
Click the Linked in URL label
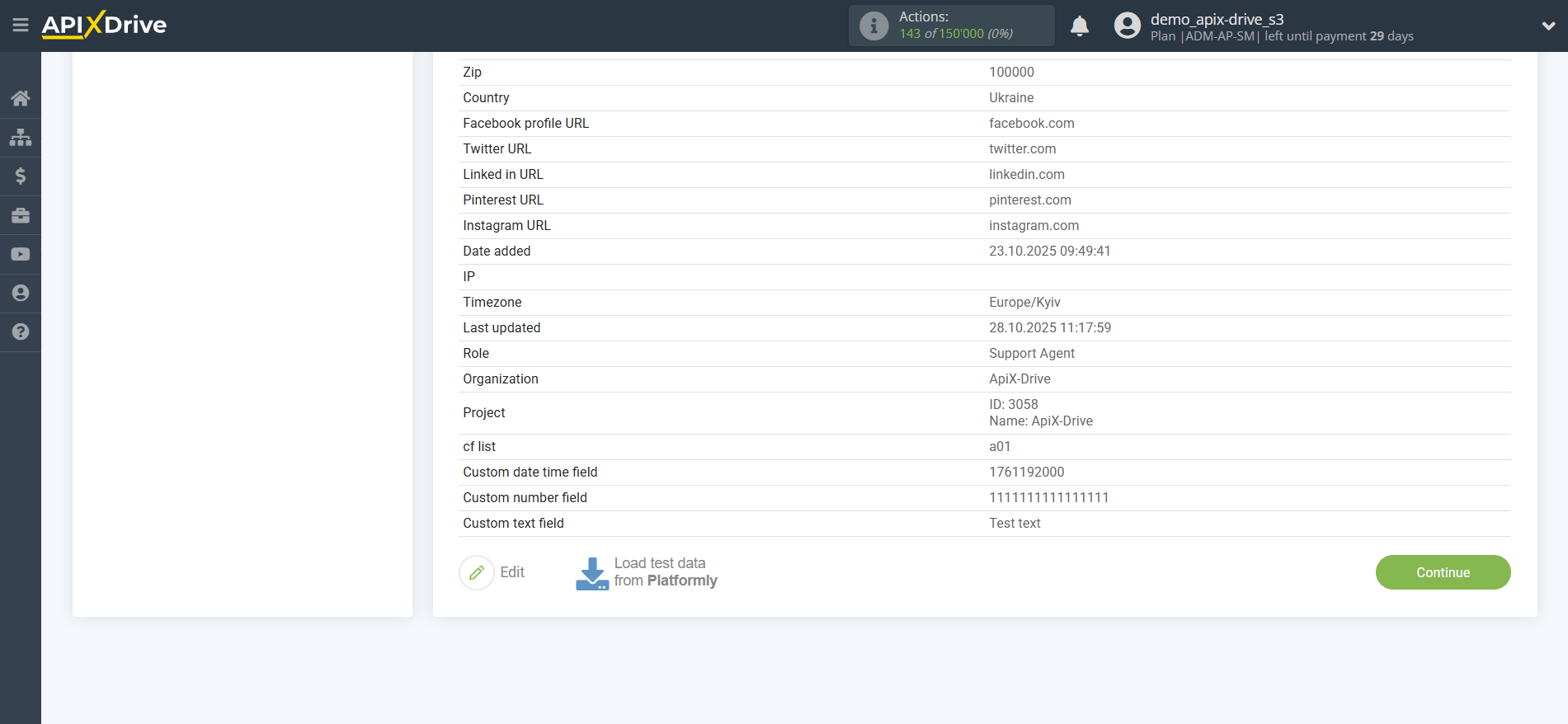[x=502, y=175]
